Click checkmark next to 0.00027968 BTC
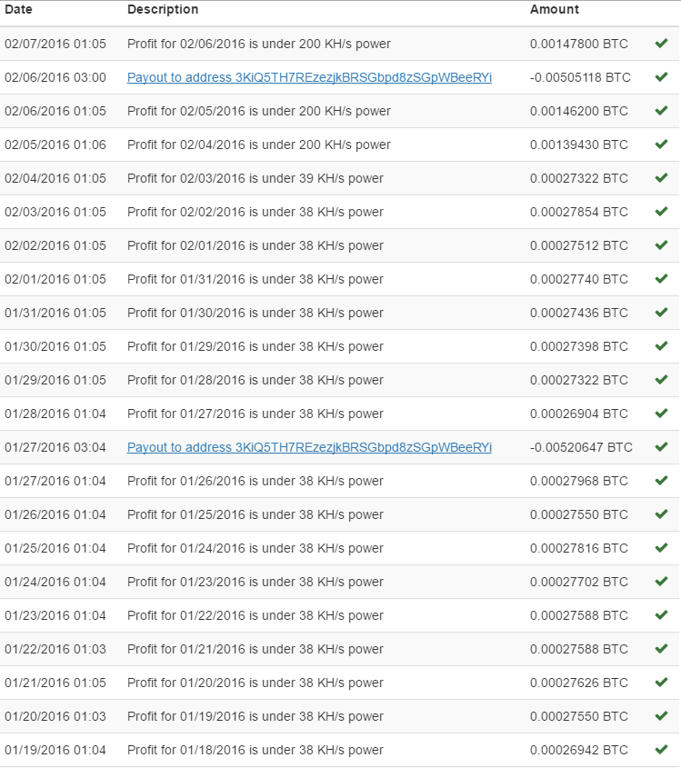 tap(661, 481)
